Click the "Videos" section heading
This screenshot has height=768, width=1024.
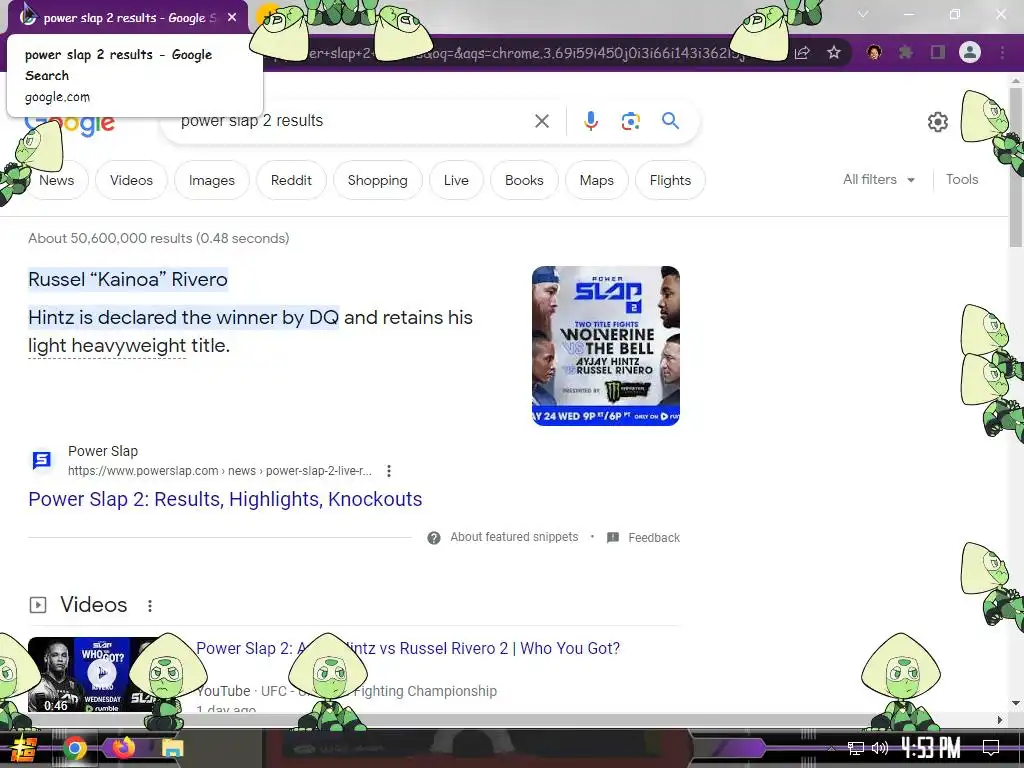pos(93,605)
